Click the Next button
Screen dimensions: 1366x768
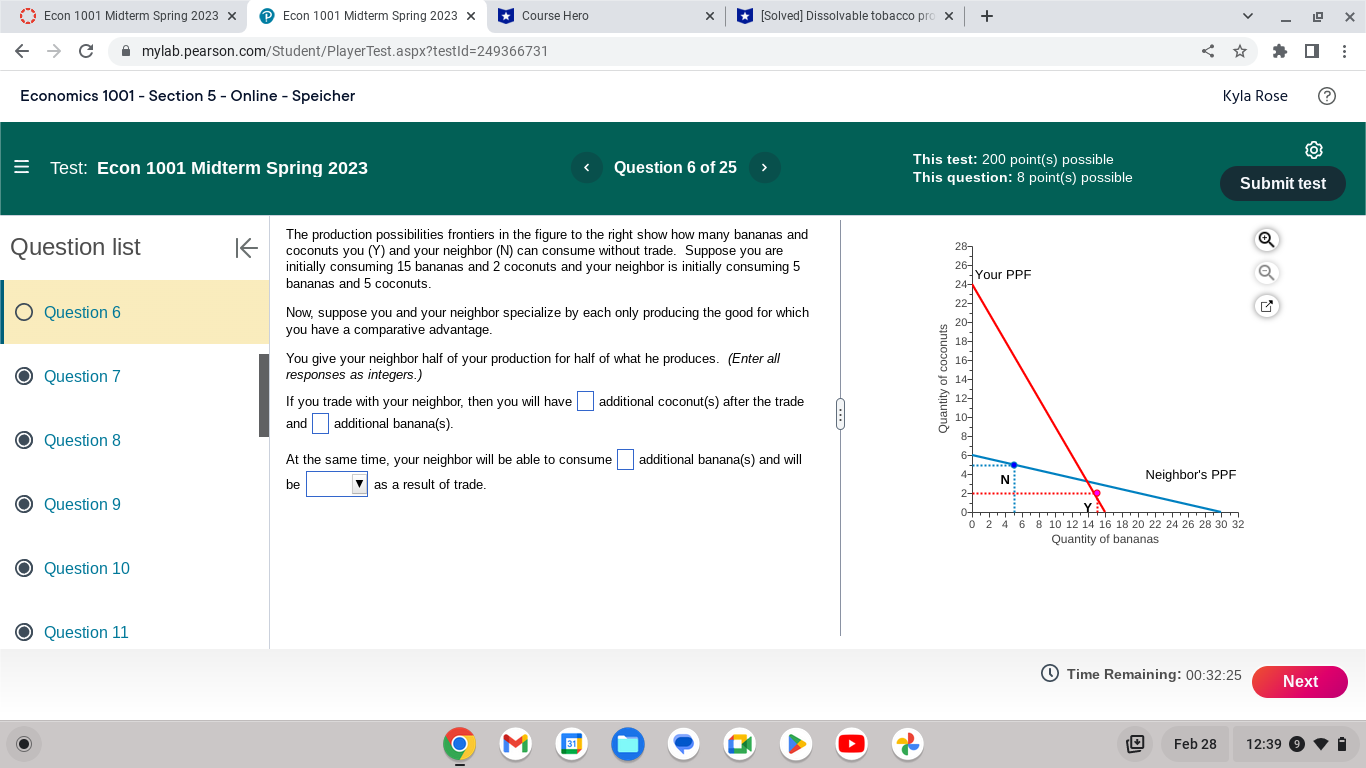1300,681
